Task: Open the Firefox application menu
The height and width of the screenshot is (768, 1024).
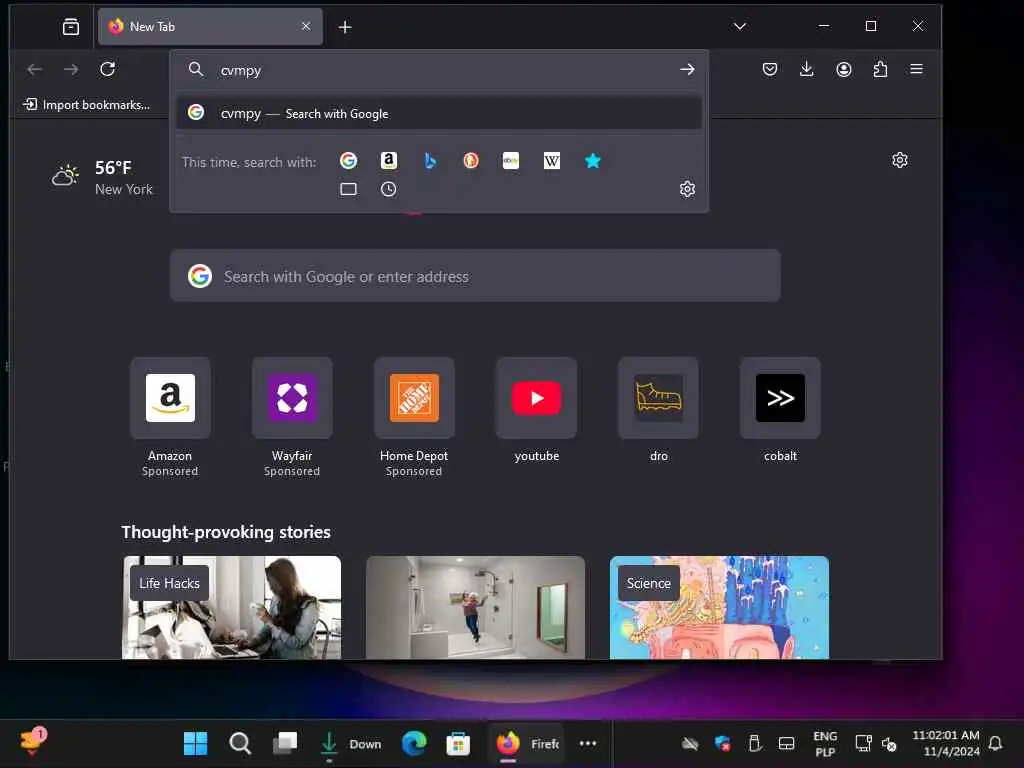Action: [916, 69]
